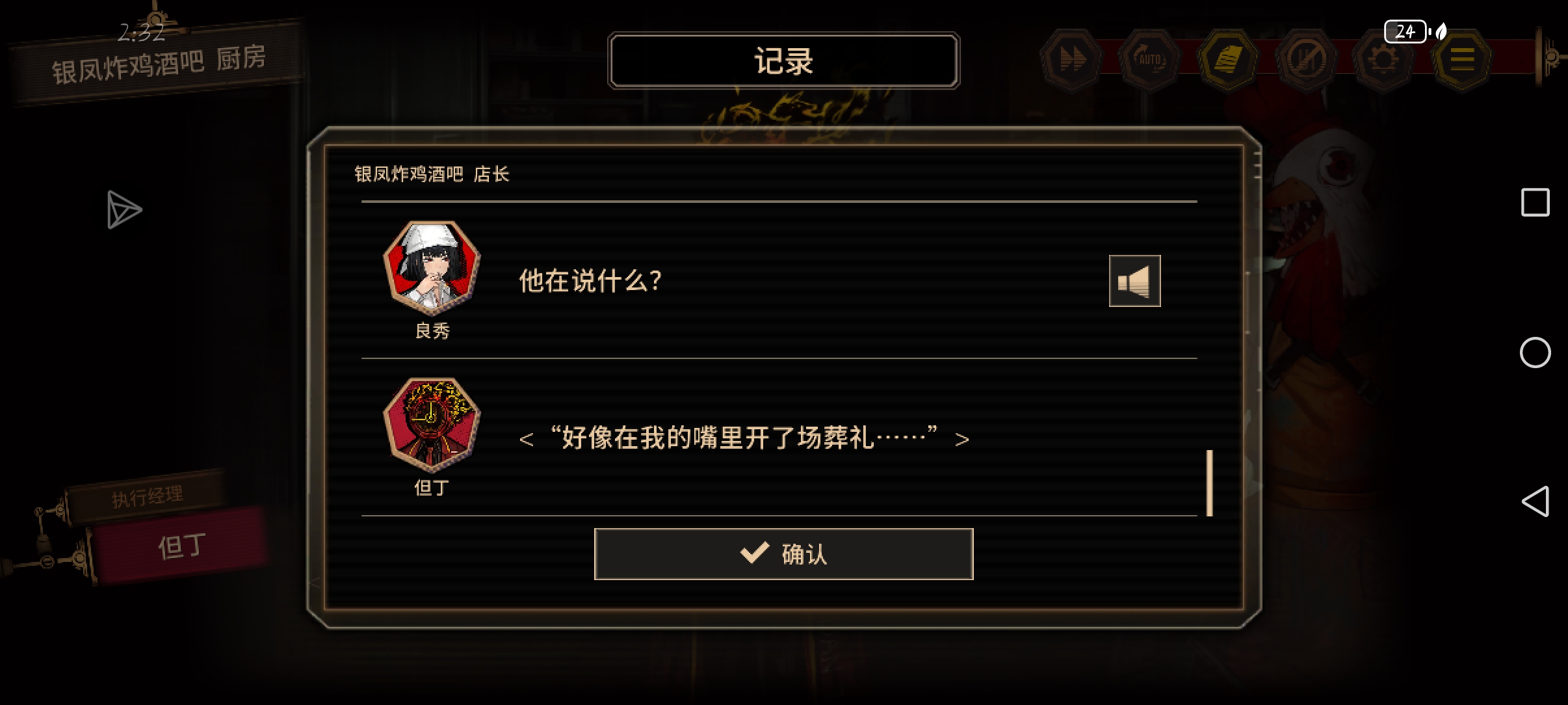
Task: Open the dialogue log document icon
Action: click(1227, 60)
